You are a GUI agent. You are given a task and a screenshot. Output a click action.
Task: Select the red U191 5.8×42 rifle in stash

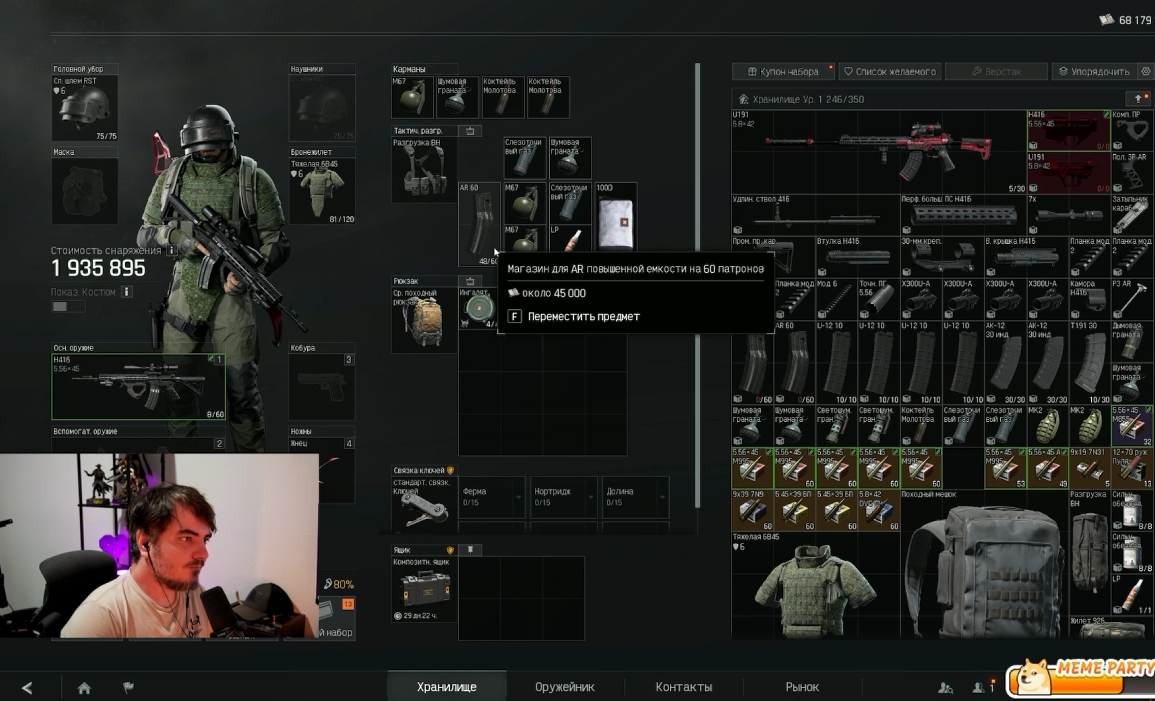[880, 152]
